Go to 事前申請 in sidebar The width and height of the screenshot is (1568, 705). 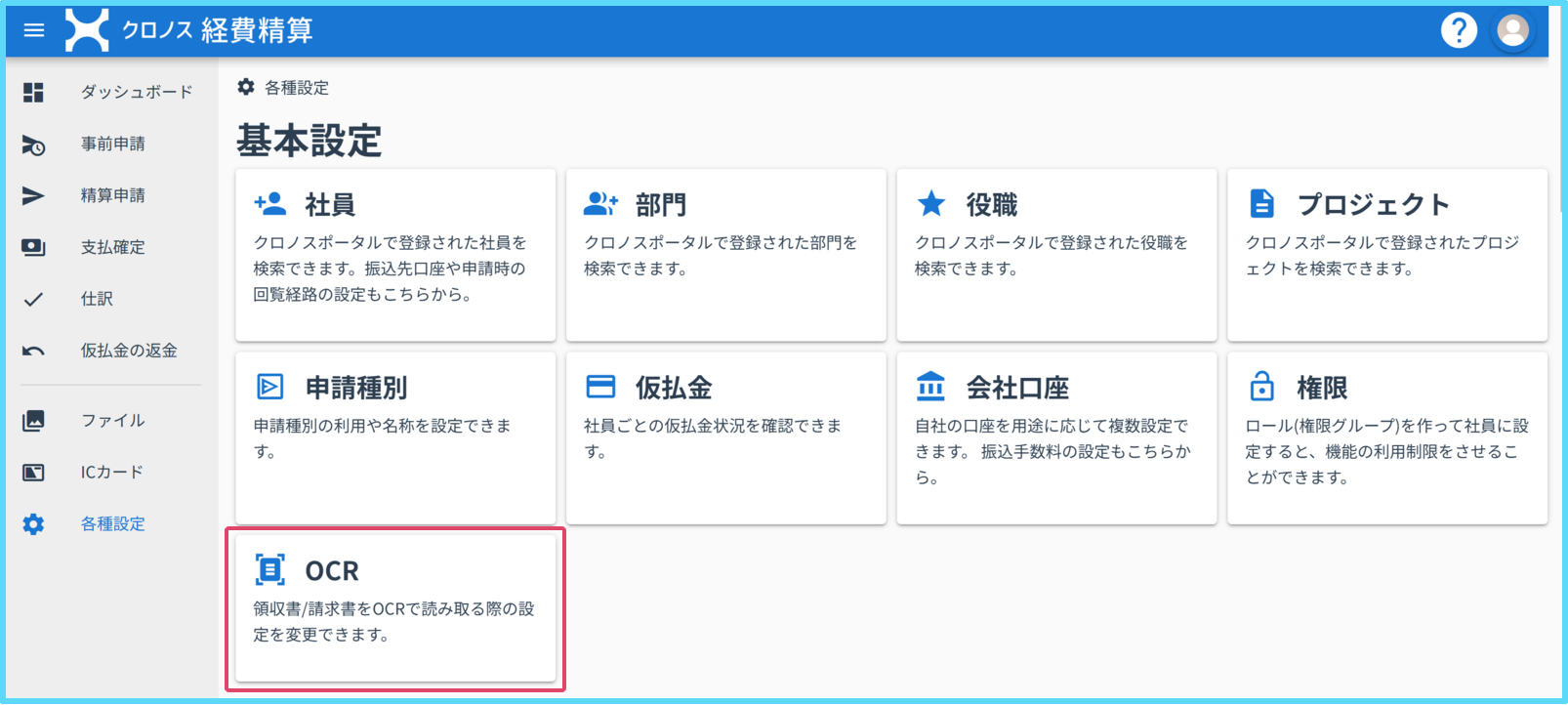112,144
